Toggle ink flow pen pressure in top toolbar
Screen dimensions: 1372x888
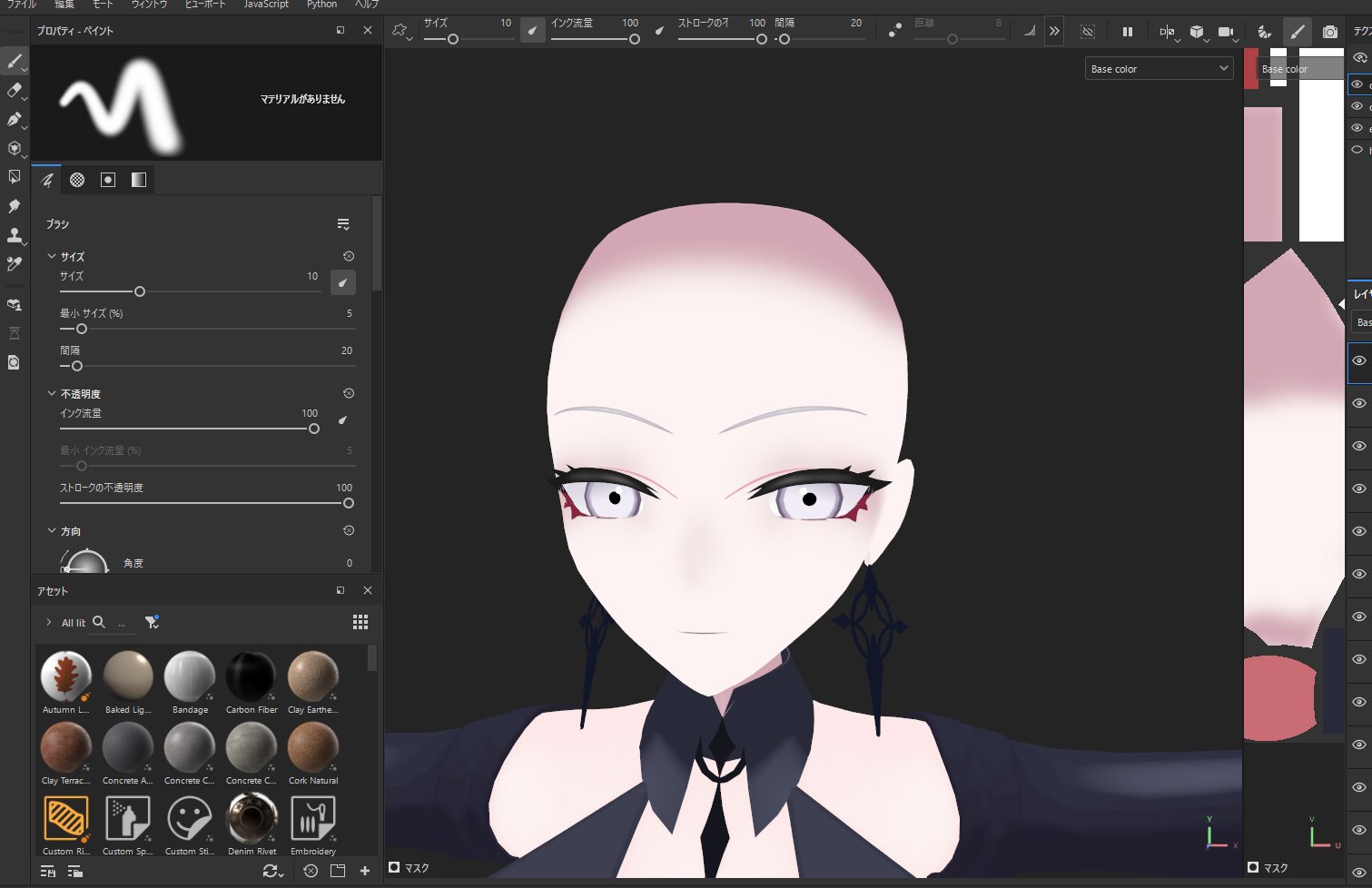(x=660, y=30)
